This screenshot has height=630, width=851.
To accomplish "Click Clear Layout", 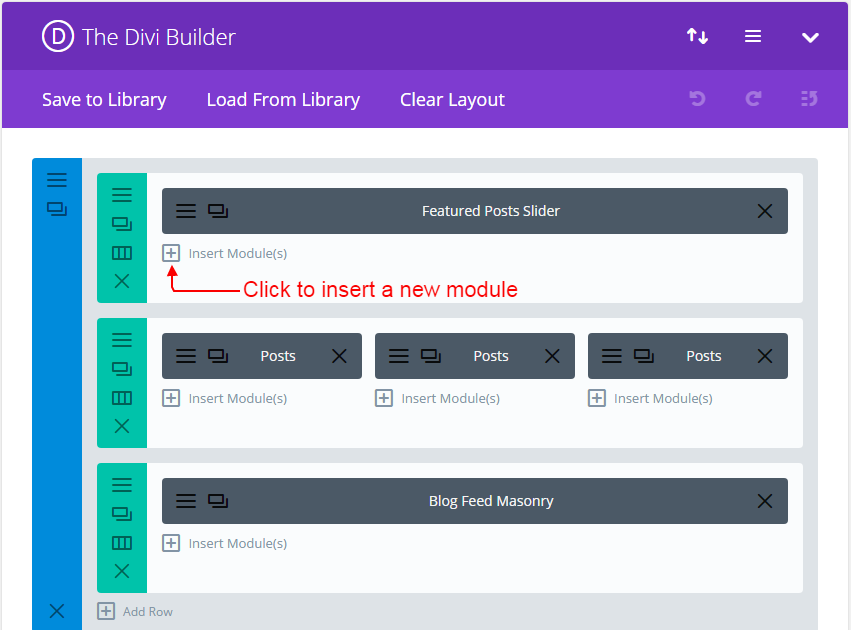I will pyautogui.click(x=452, y=100).
